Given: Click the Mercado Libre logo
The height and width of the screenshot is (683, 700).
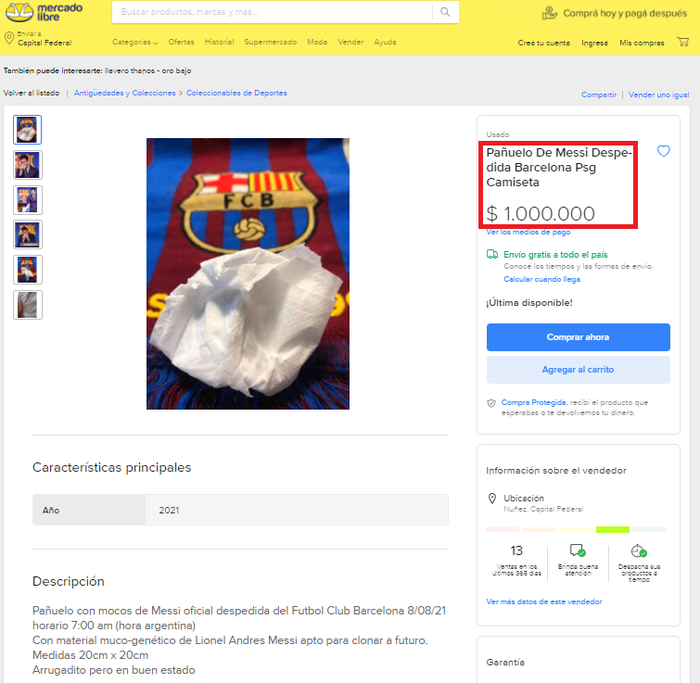Looking at the screenshot, I should coord(44,12).
